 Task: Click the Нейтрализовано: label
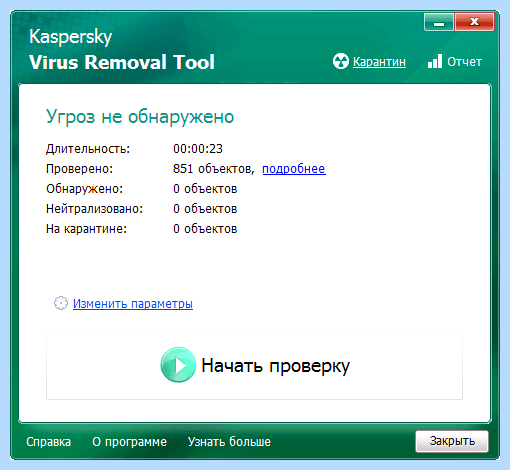click(94, 209)
